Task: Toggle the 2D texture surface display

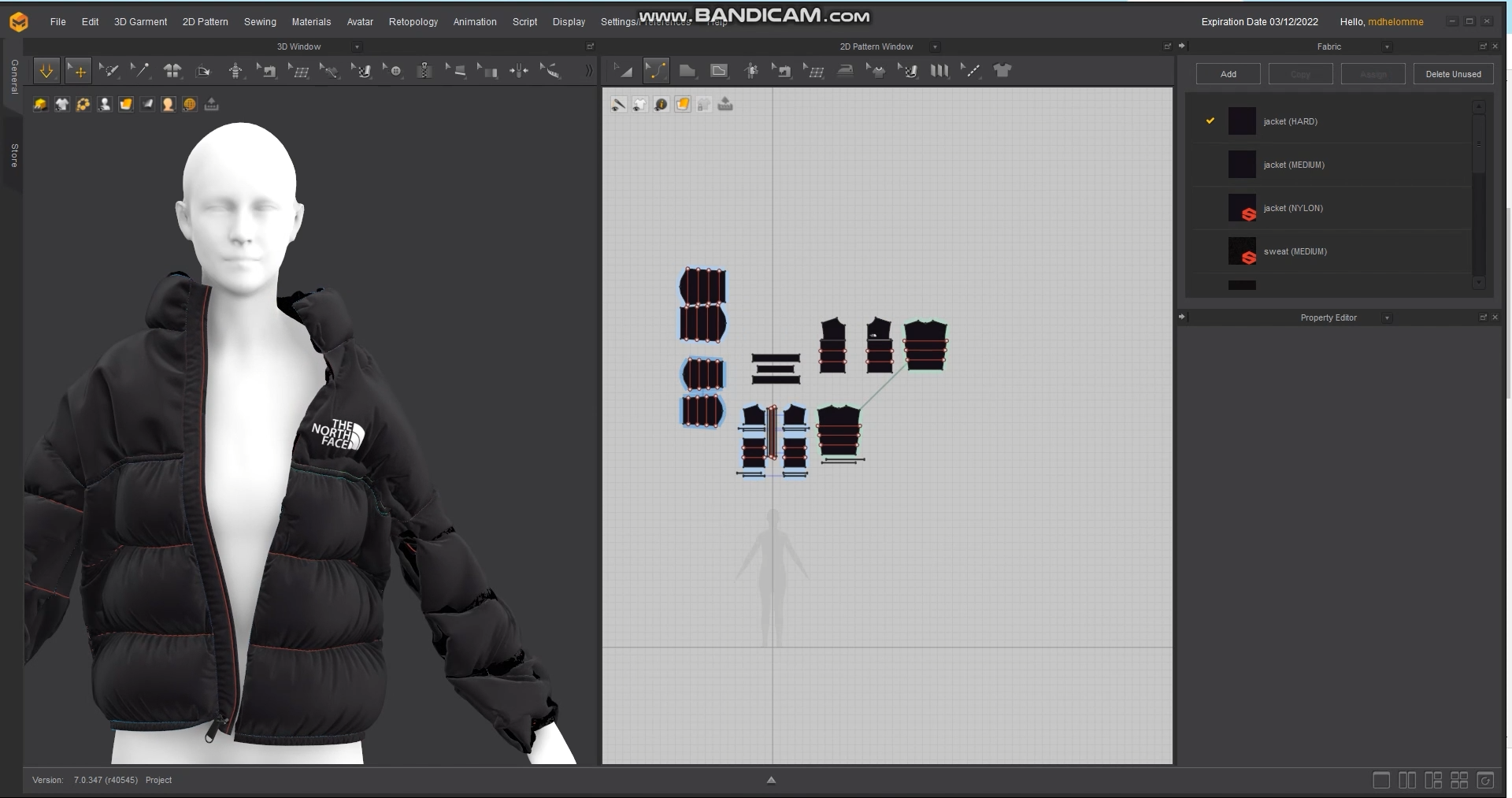Action: coord(683,104)
